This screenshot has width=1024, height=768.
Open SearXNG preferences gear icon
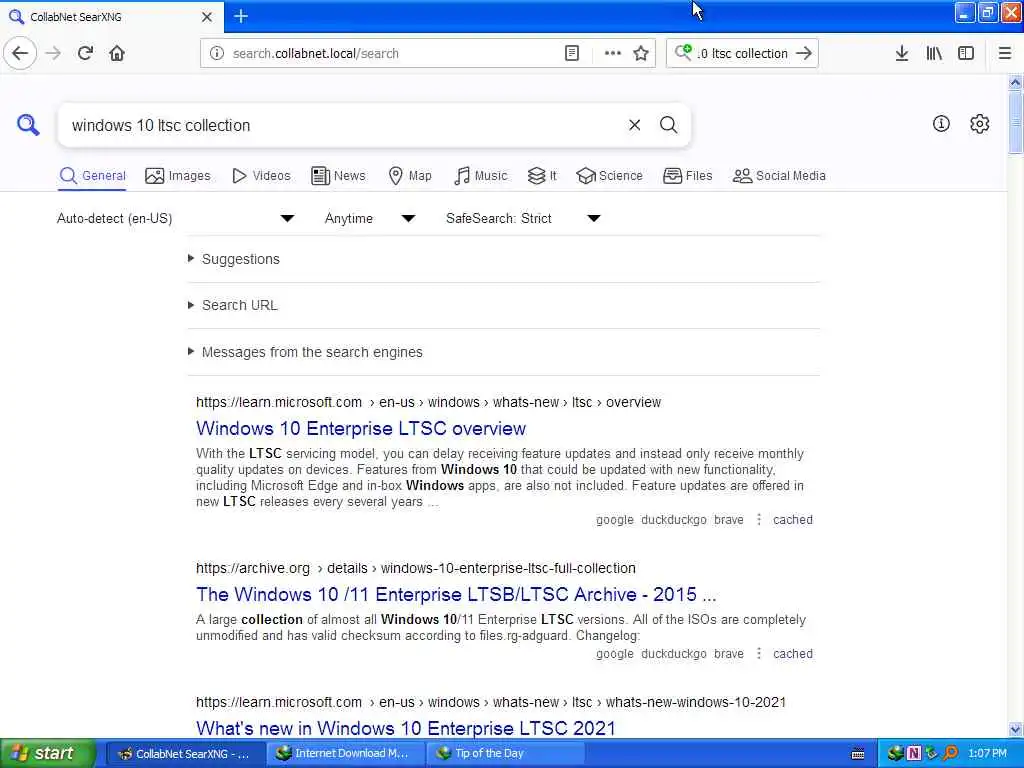coord(980,123)
